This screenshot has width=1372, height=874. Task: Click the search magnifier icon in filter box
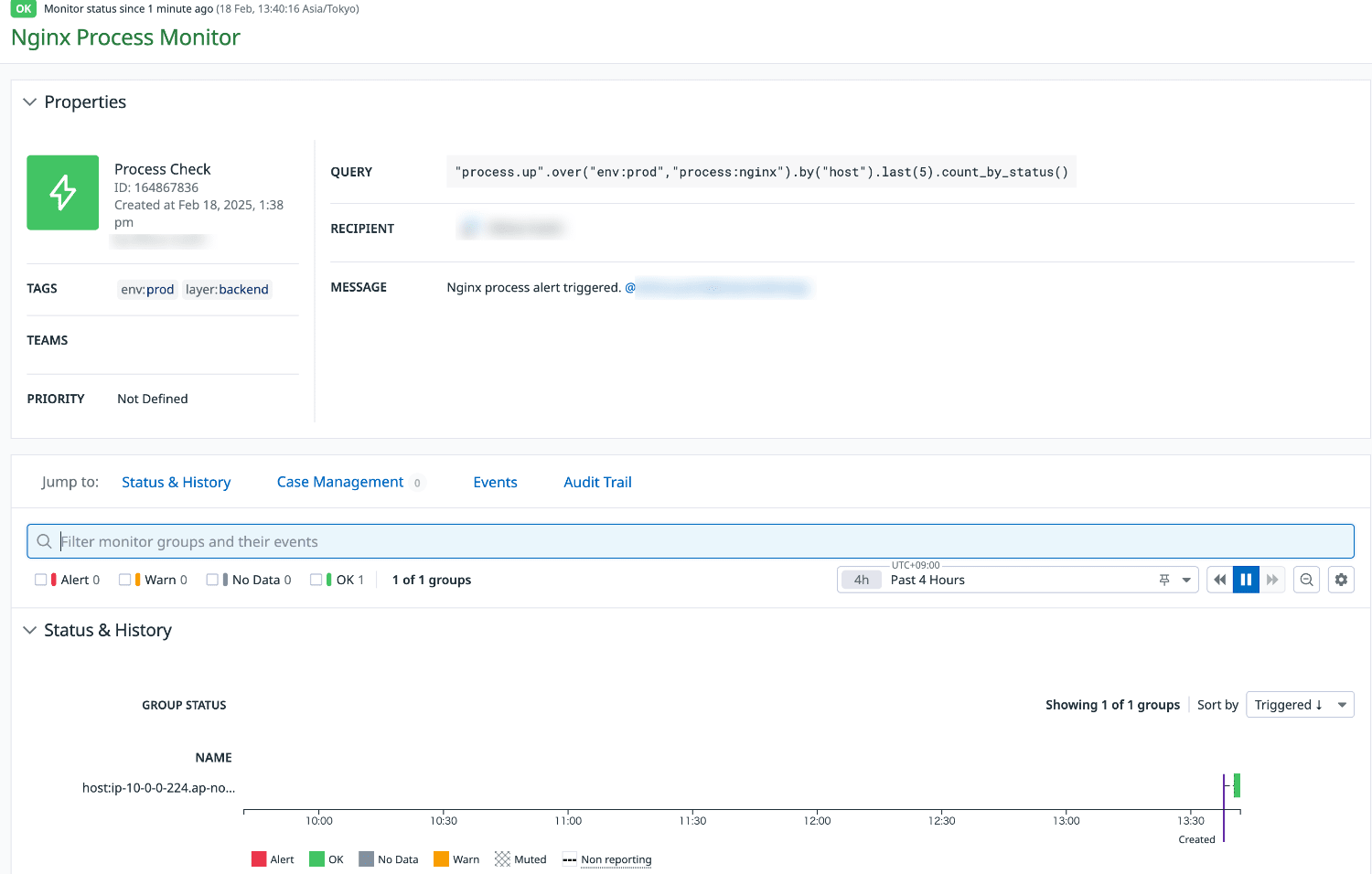pyautogui.click(x=44, y=541)
